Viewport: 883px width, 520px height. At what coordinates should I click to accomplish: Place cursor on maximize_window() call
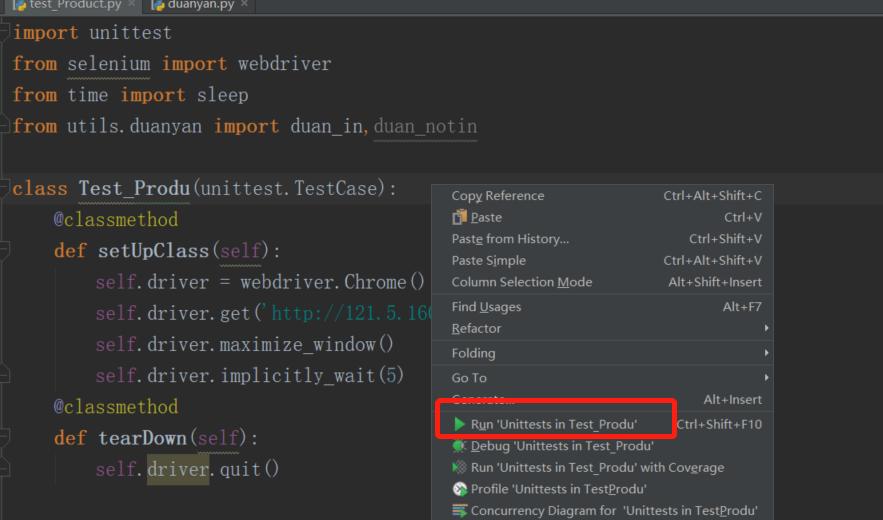coord(306,344)
